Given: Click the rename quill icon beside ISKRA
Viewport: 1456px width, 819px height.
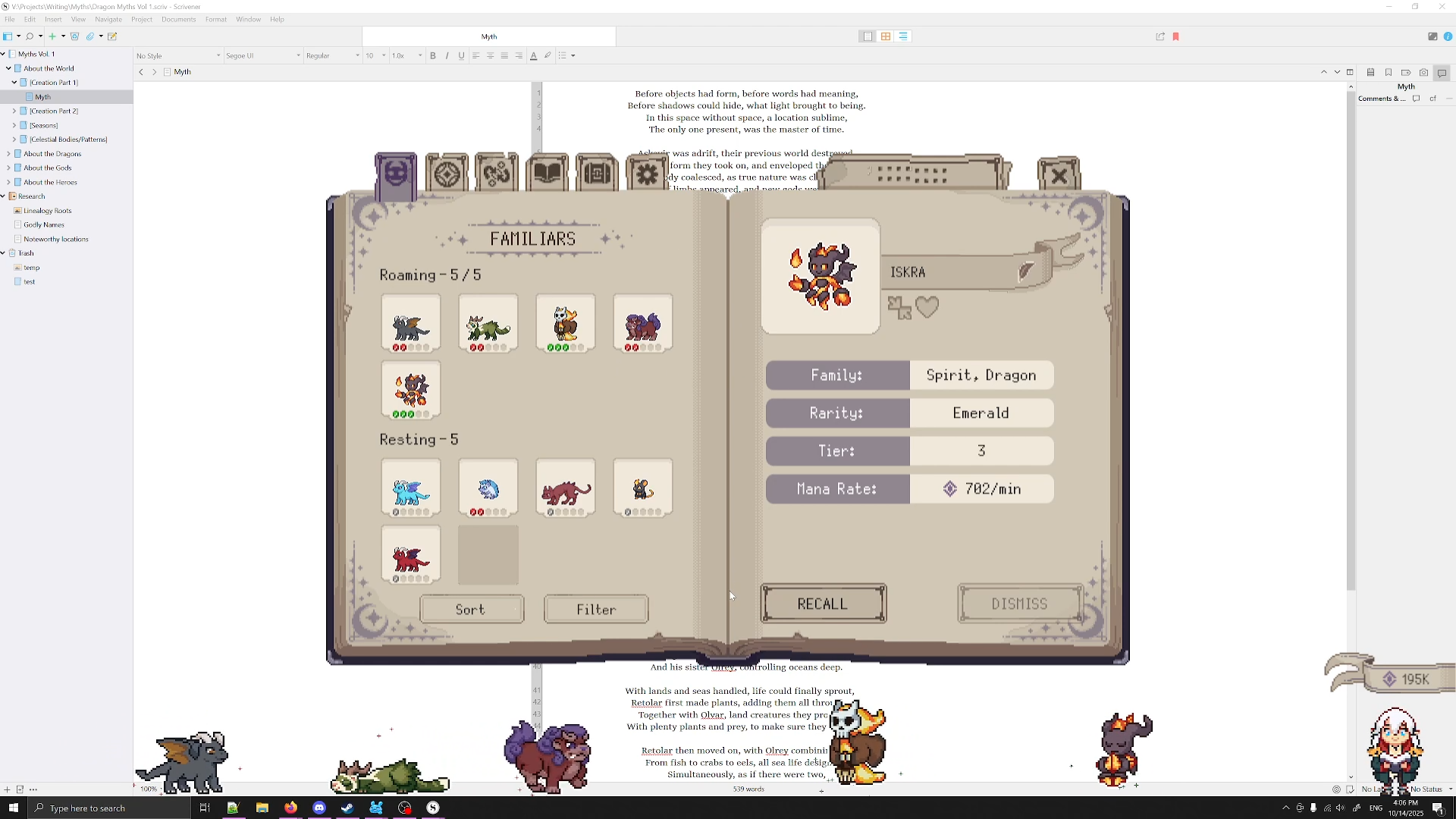Looking at the screenshot, I should pos(1025,271).
